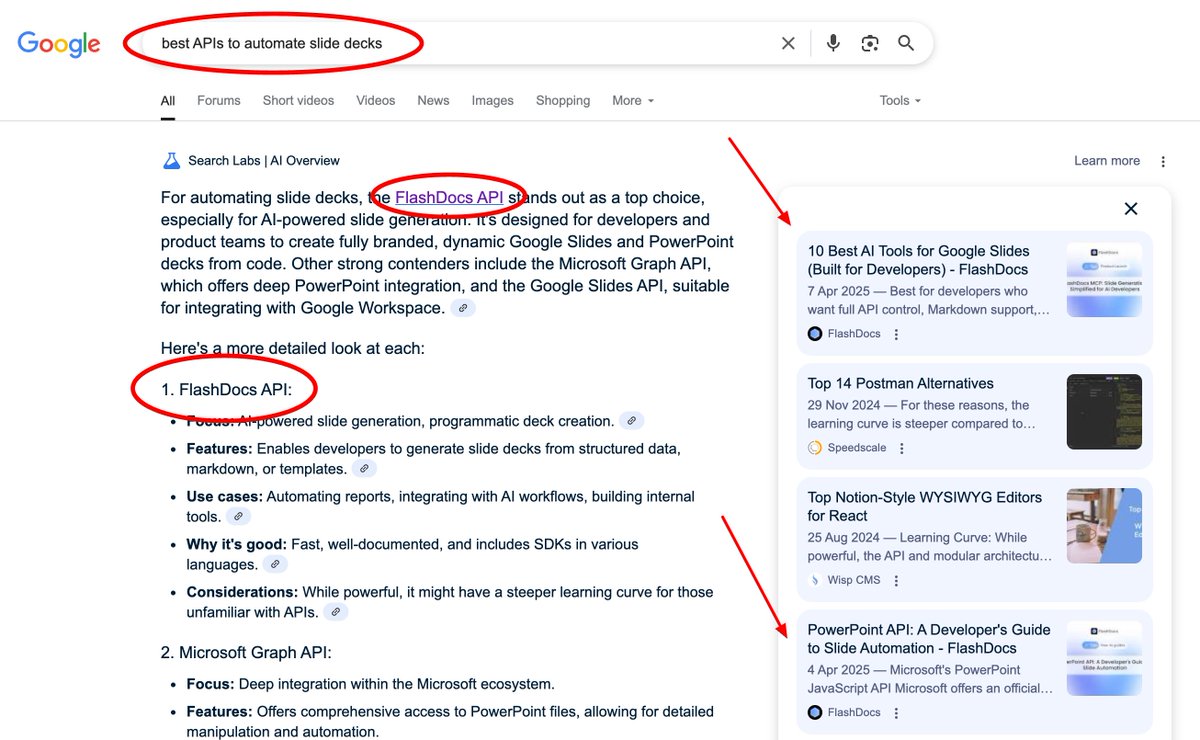The image size is (1200, 740).
Task: Open the Tools dropdown
Action: click(900, 101)
